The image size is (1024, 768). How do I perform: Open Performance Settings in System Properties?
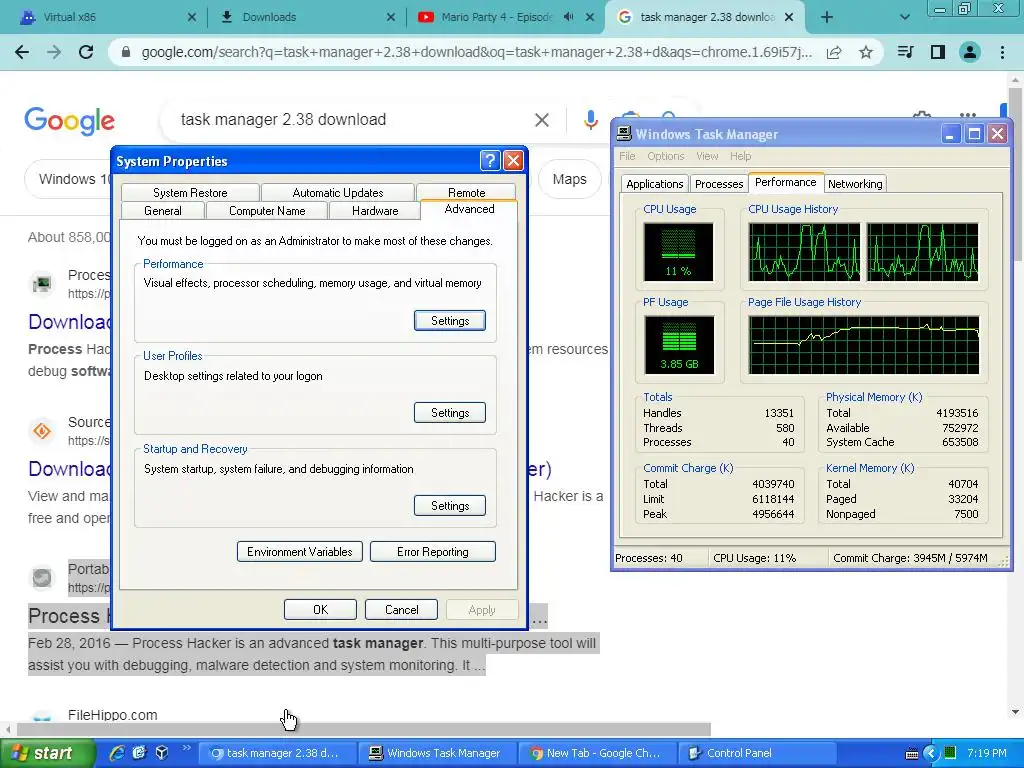(x=450, y=321)
